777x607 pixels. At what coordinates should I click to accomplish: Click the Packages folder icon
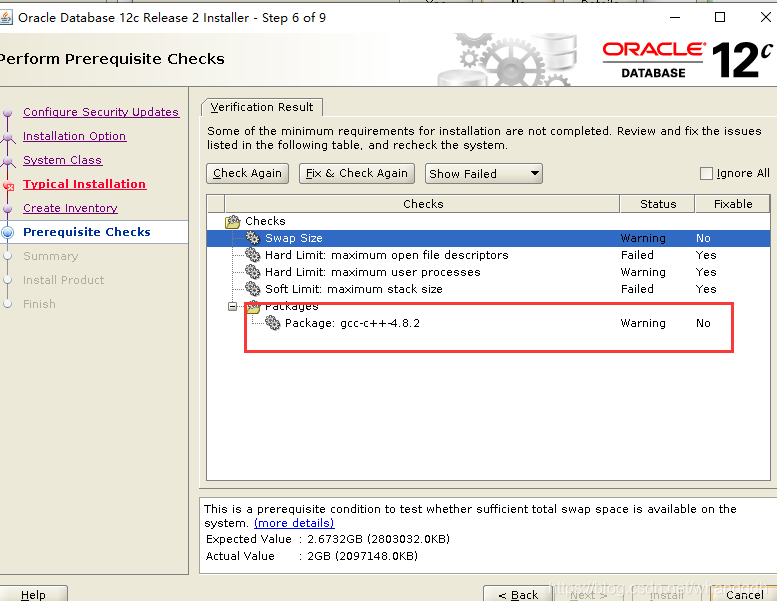click(253, 307)
